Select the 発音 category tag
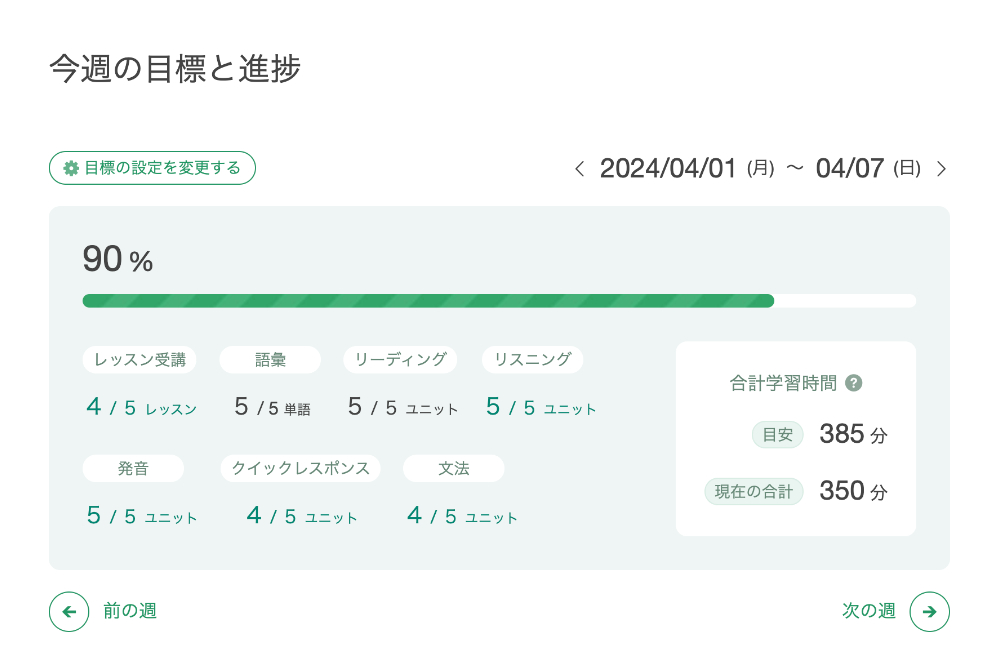This screenshot has height=668, width=1000. [133, 468]
